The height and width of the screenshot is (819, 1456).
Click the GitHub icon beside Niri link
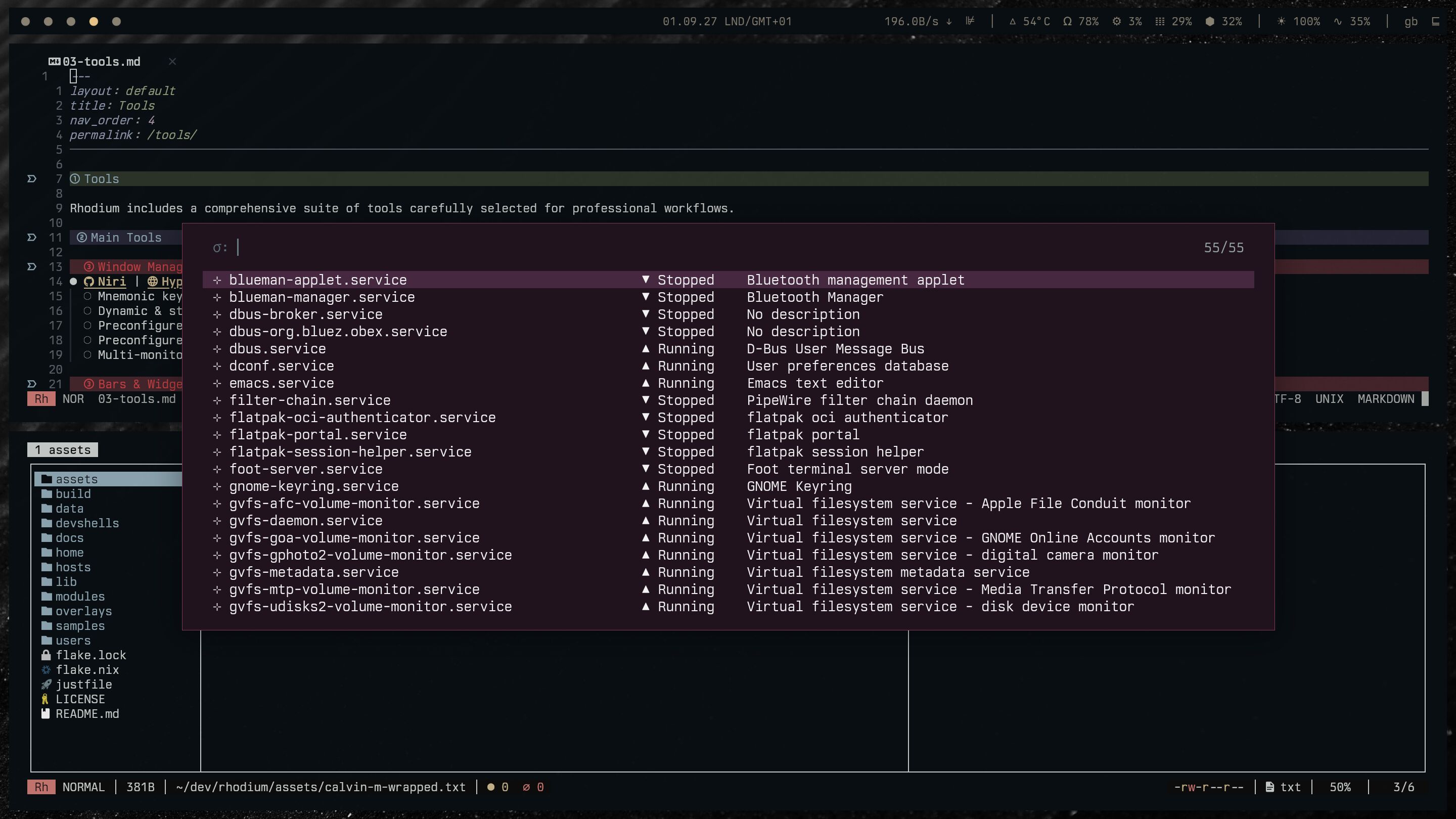tap(89, 282)
